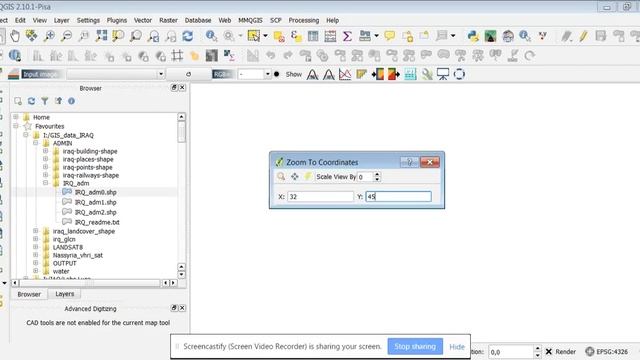Open the SCP menu
The height and width of the screenshot is (360, 640).
(x=276, y=20)
